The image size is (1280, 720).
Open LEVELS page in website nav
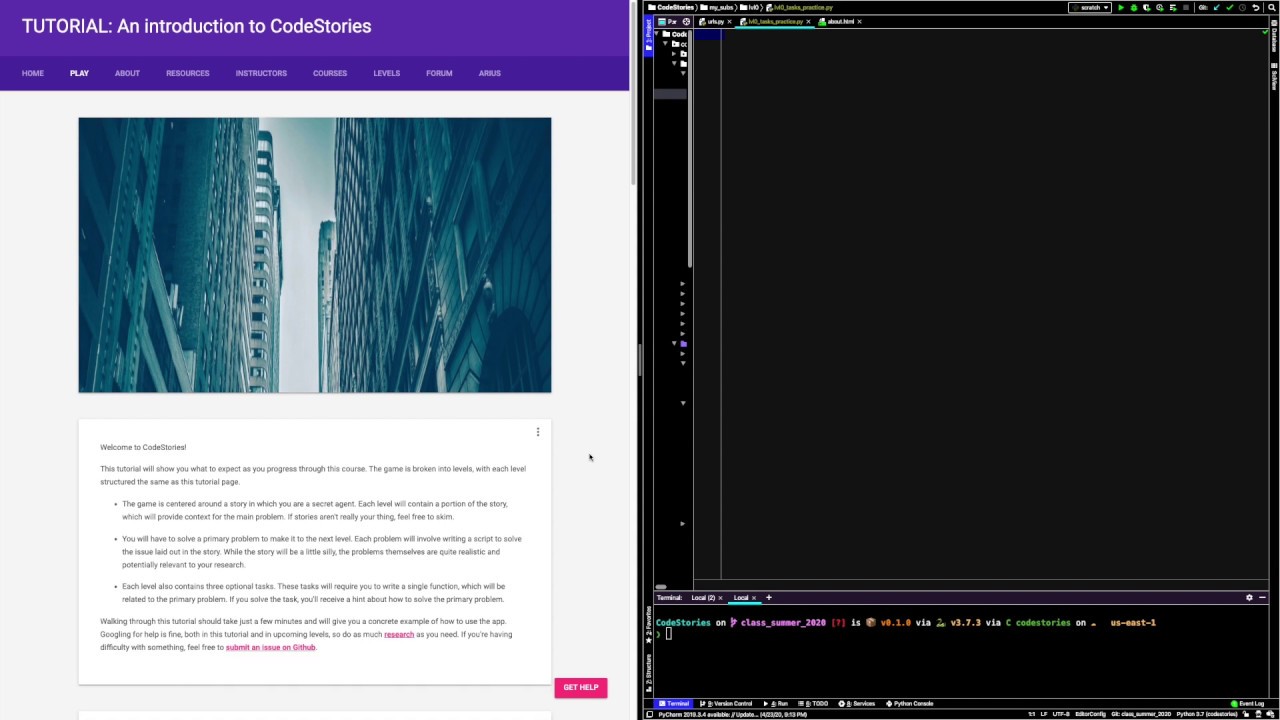tap(387, 73)
